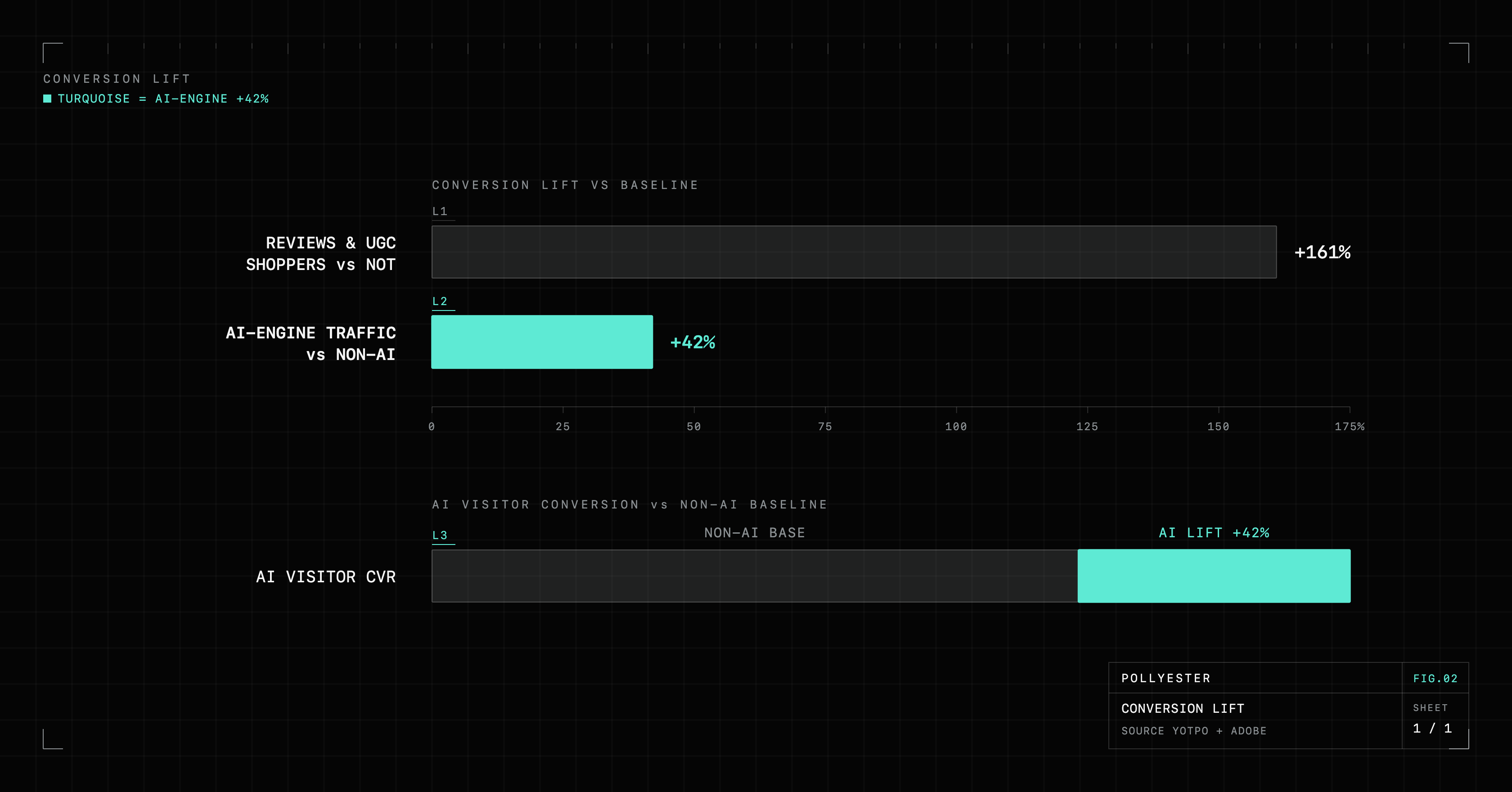Click the 'AI VISITOR CVR' row label
Viewport: 1512px width, 792px height.
pyautogui.click(x=326, y=576)
